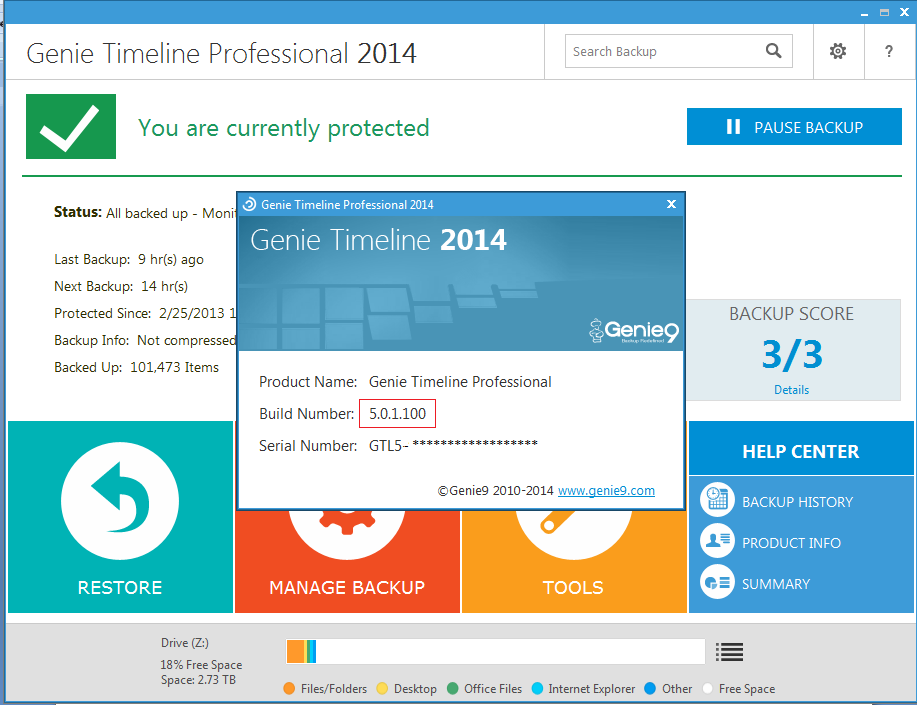
Task: Select PRODUCT INFO in Help Center
Action: 791,543
